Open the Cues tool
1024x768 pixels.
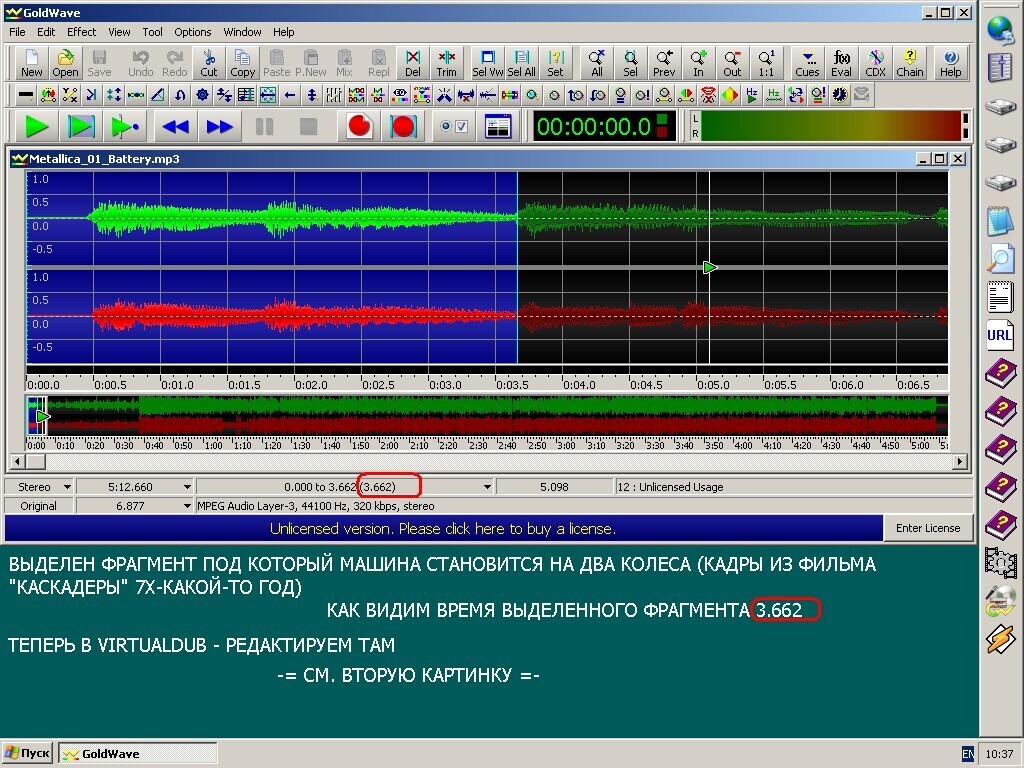(807, 63)
